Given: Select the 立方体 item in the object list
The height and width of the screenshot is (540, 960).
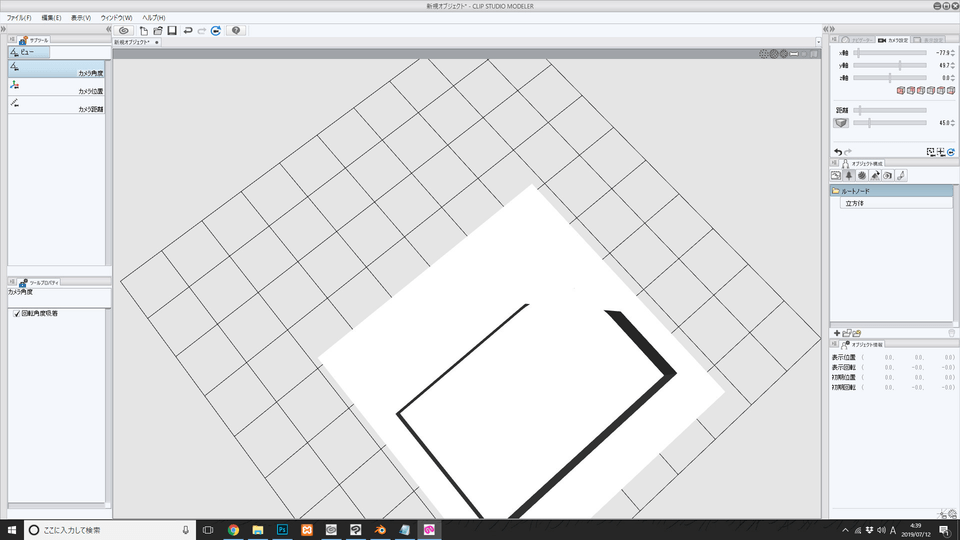Looking at the screenshot, I should click(857, 203).
